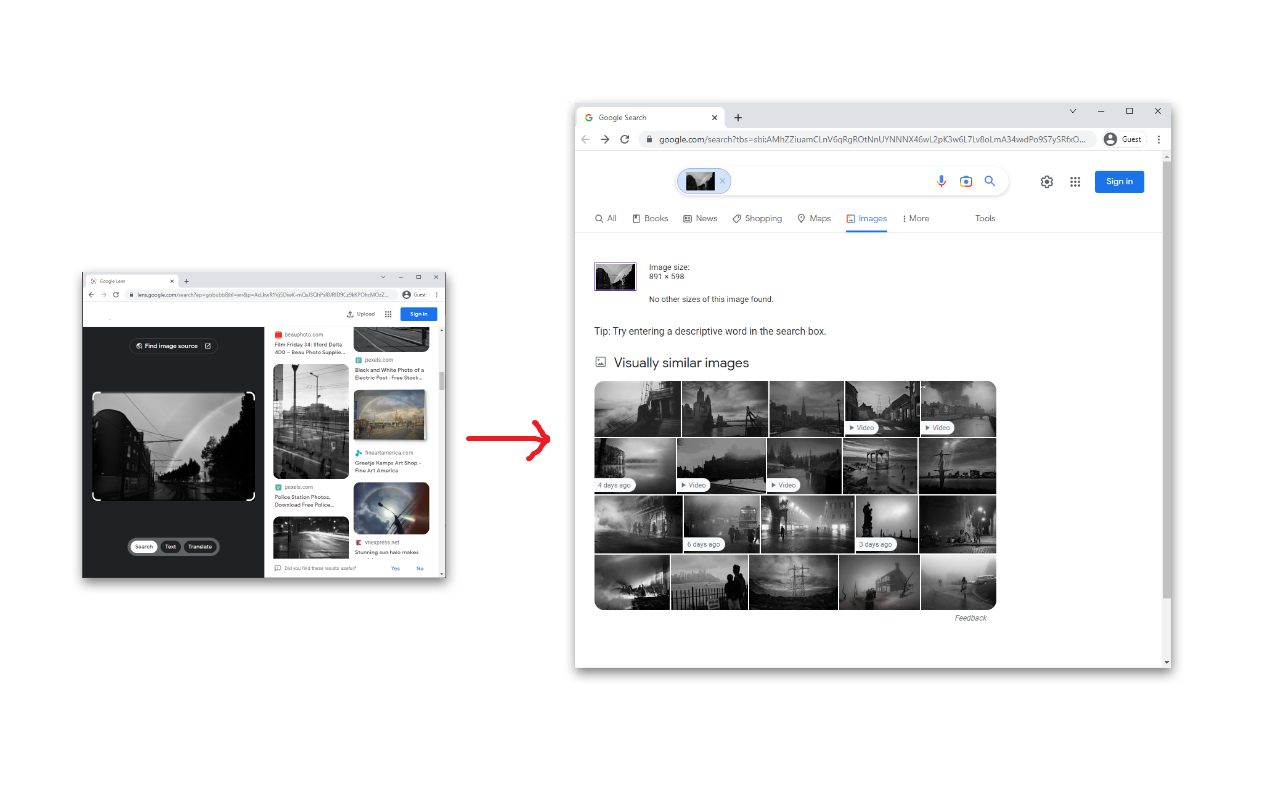Switch to the Maps tab
This screenshot has height=800, width=1280.
[x=814, y=218]
